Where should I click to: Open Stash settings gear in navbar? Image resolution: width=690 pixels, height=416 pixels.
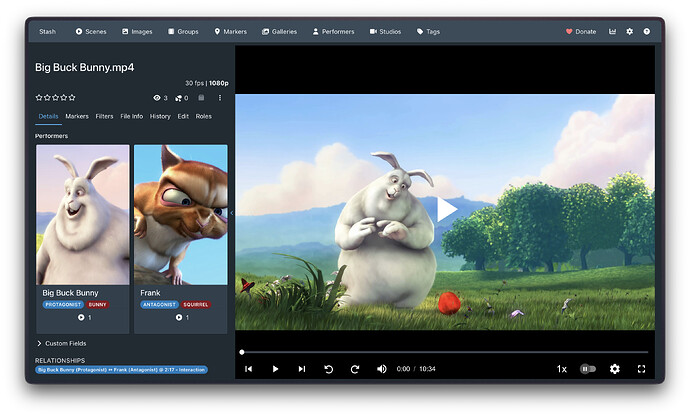point(630,32)
